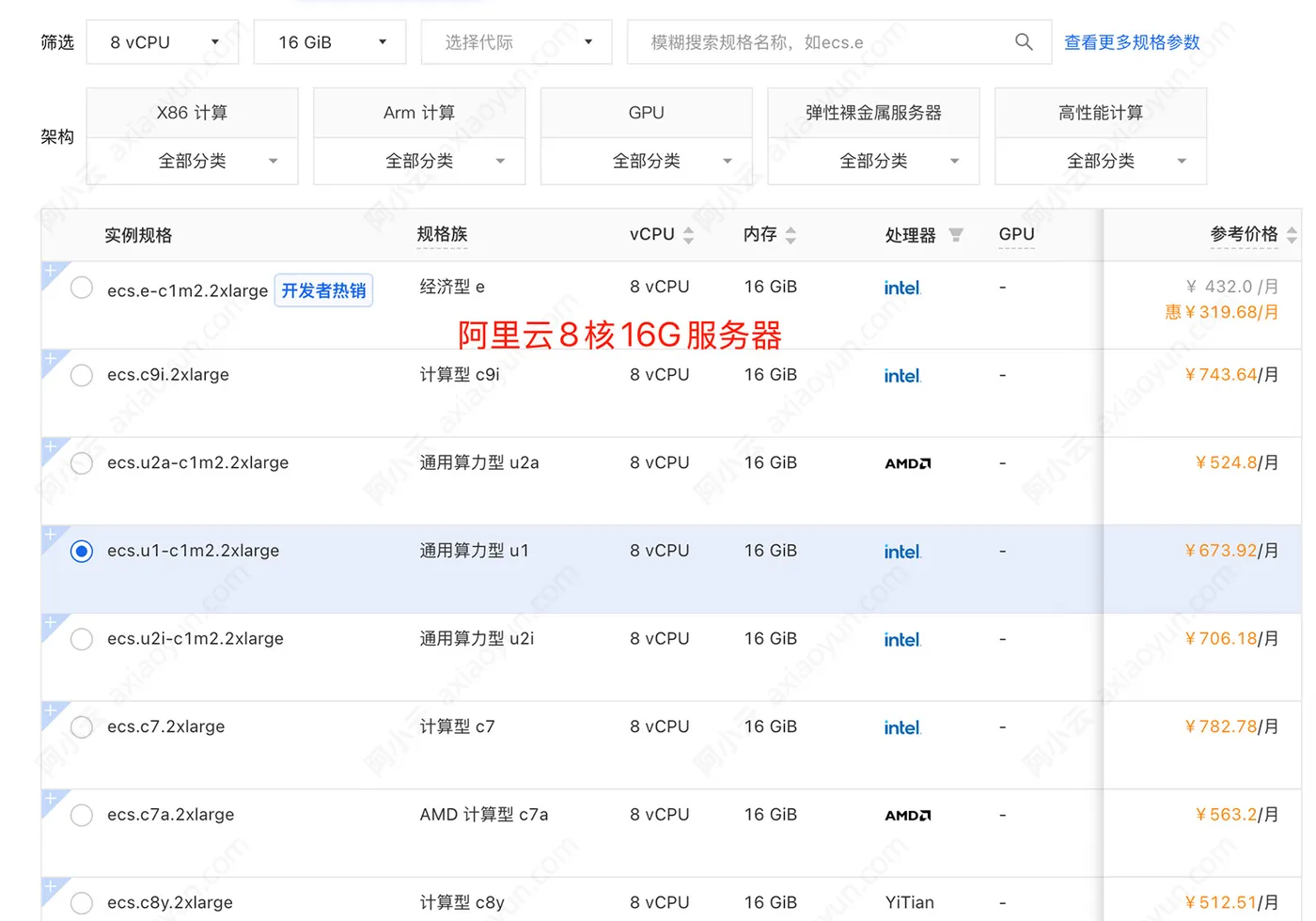Open the 选择代际 dropdown
Screen dimensions: 1316x921
pyautogui.click(x=516, y=42)
